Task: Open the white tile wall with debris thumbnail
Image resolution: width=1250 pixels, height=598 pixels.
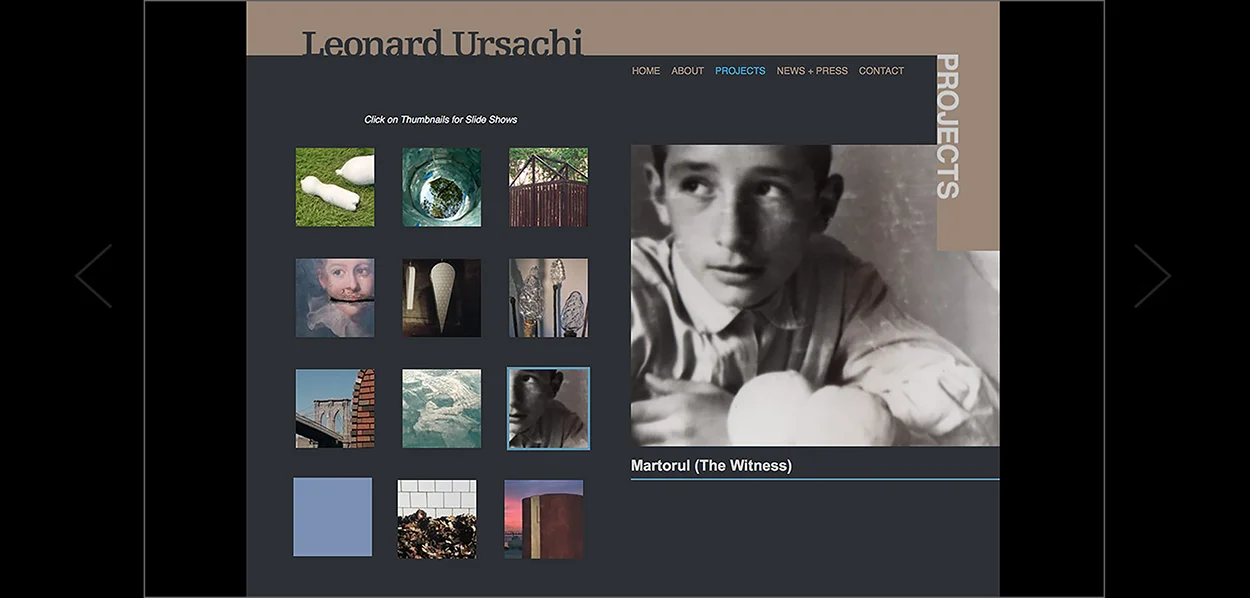Action: point(437,519)
